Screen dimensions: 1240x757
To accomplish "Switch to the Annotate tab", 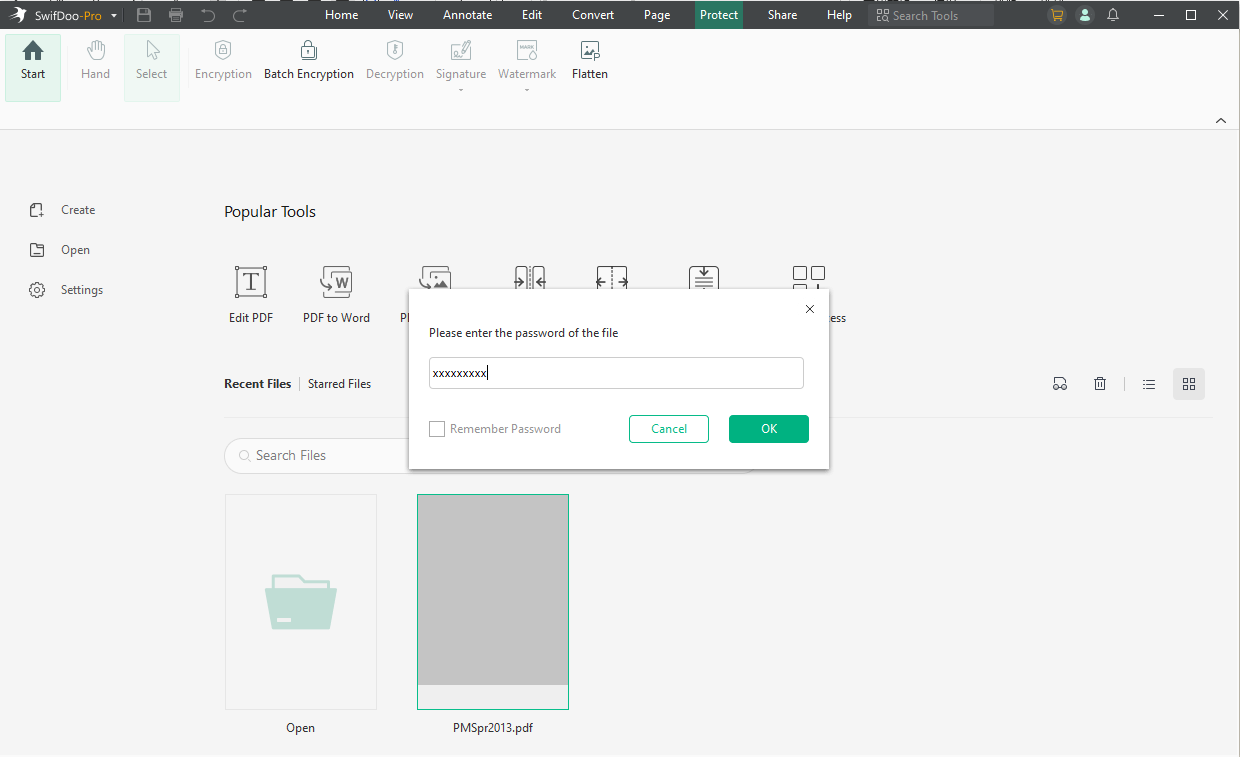I will tap(467, 15).
